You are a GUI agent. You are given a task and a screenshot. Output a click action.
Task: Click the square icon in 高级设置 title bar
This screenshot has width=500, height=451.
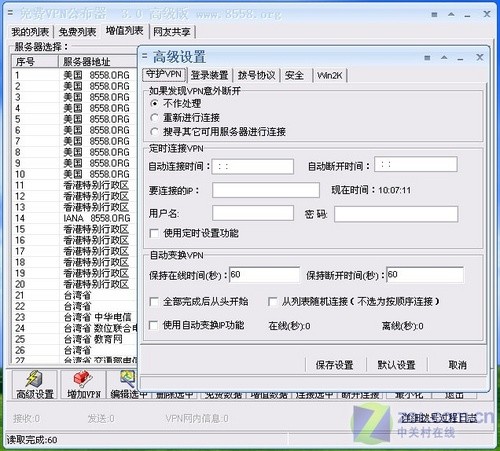(x=427, y=58)
